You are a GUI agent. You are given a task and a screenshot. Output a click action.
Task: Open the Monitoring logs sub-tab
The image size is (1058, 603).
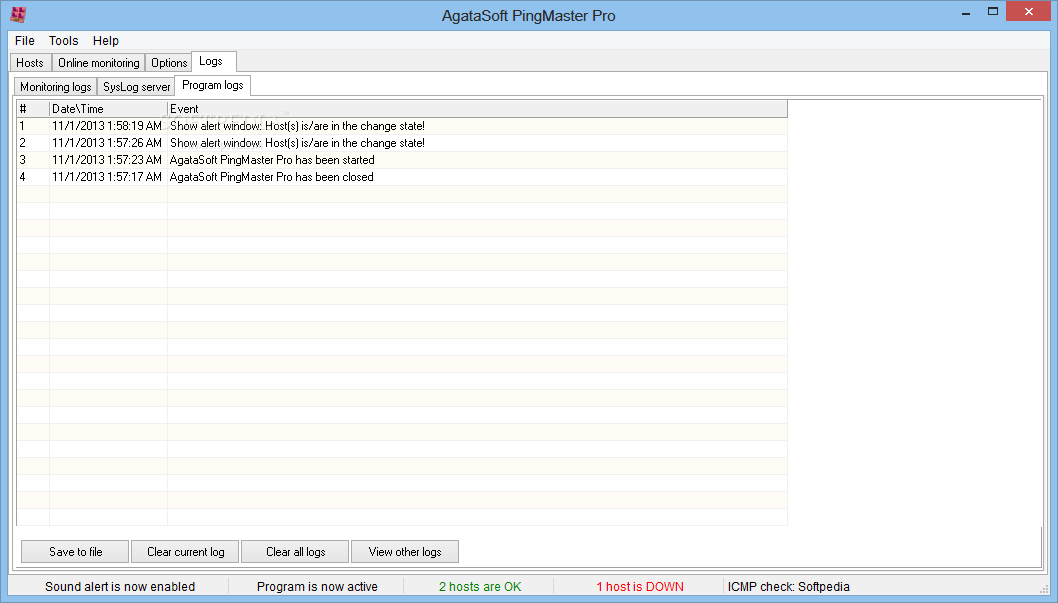point(55,86)
